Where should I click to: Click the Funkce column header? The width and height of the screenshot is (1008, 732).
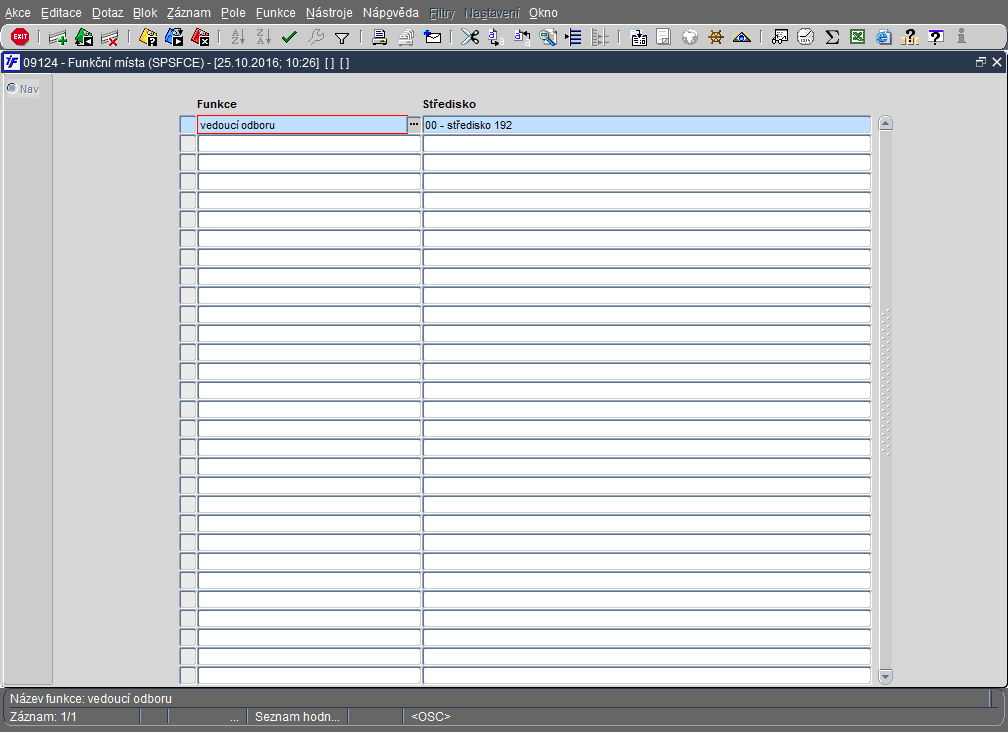point(217,104)
